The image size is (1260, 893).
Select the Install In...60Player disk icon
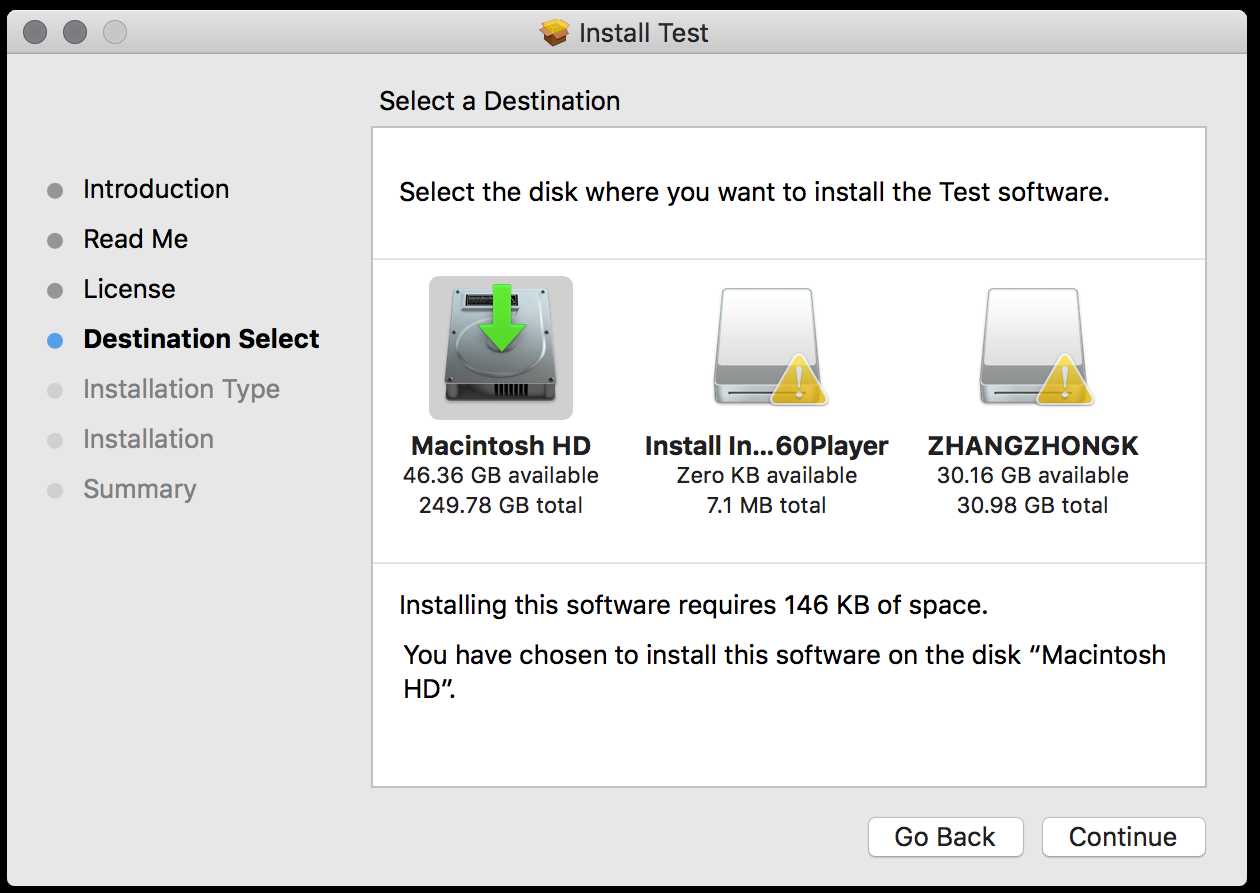point(766,347)
